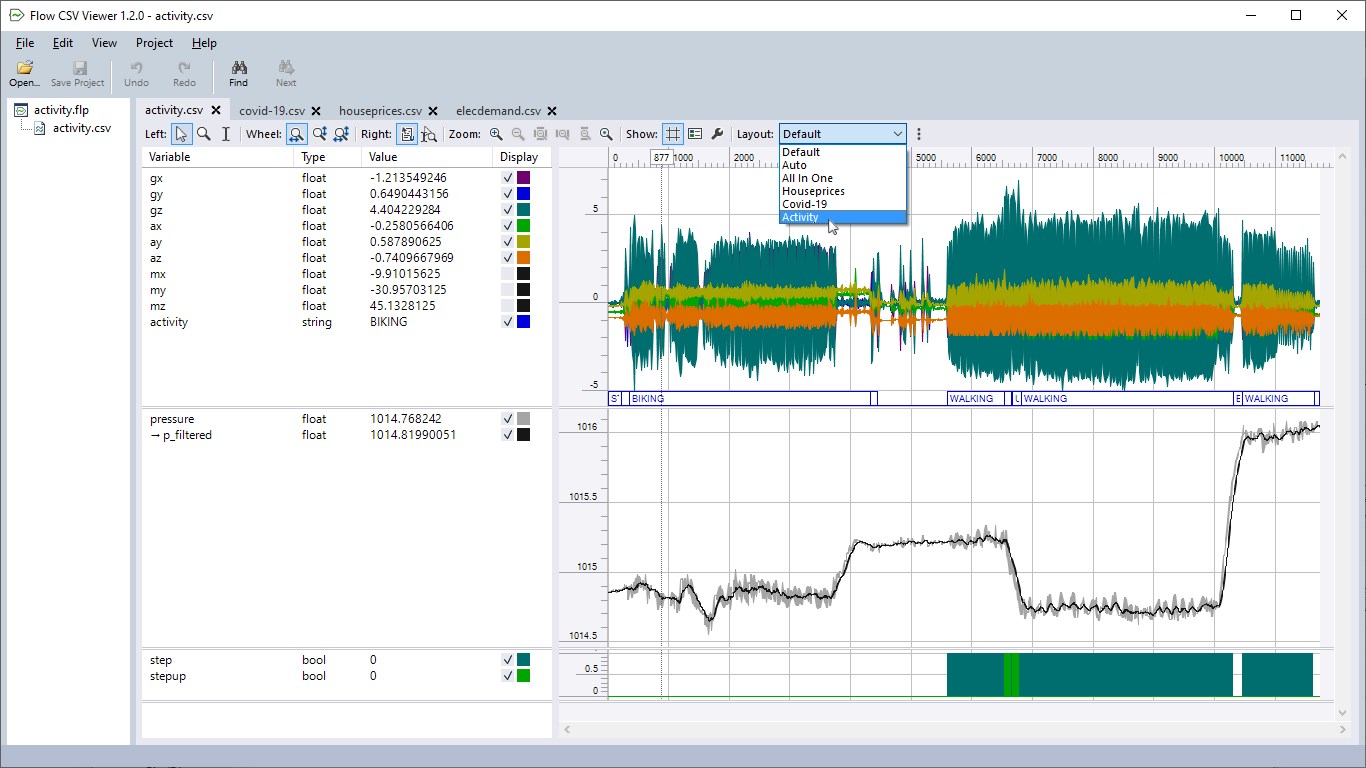Select activity.csv in the project tree
1366x768 pixels.
point(82,128)
